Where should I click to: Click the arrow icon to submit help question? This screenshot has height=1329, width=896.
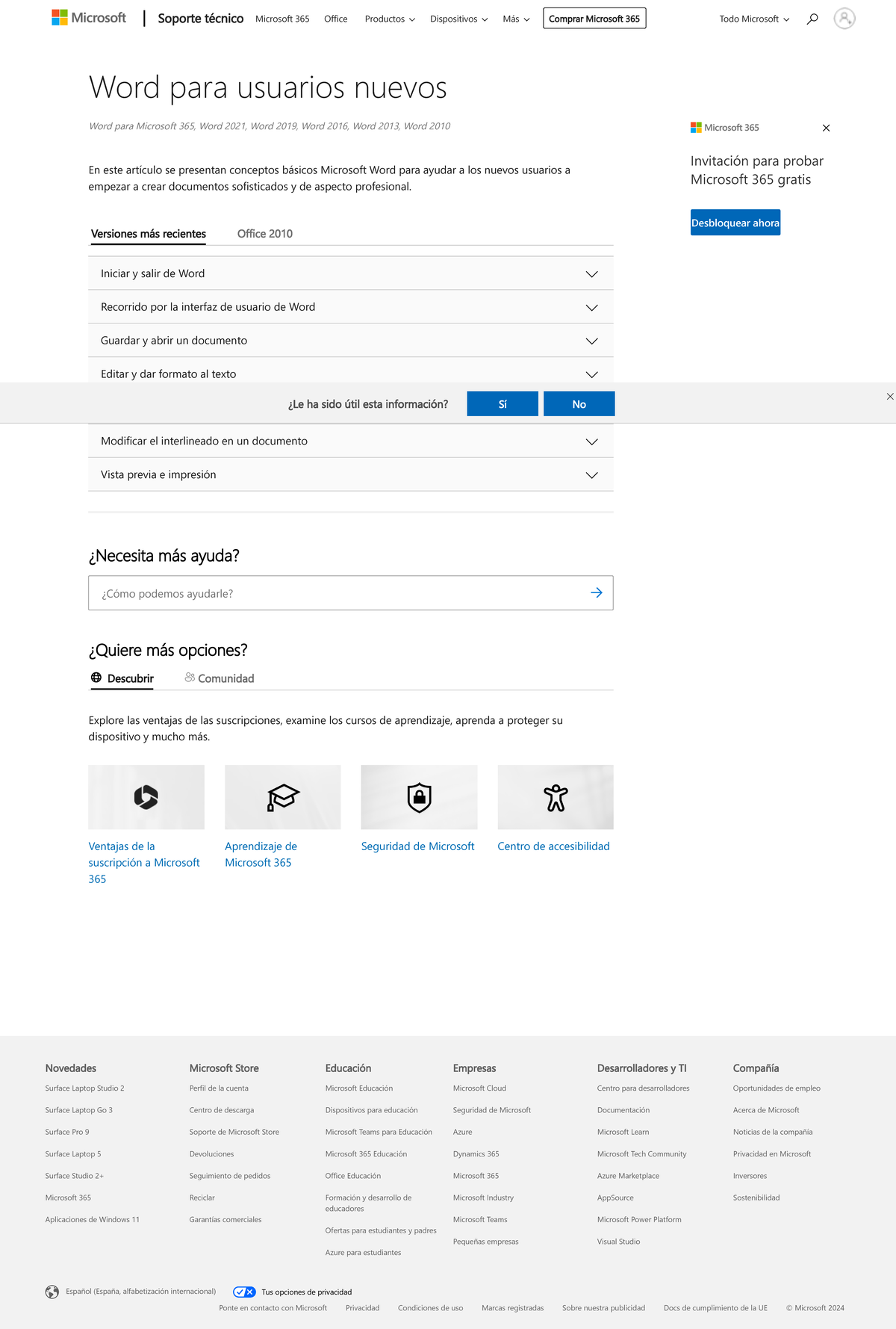pos(595,592)
